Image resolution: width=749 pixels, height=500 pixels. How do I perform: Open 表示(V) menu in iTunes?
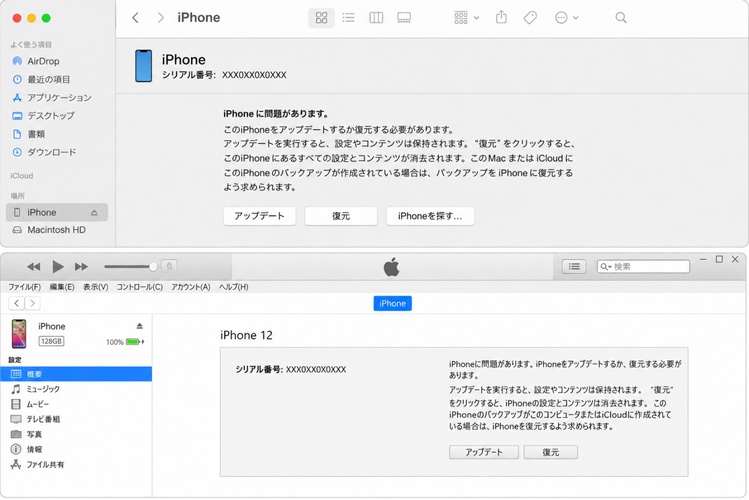(96, 287)
